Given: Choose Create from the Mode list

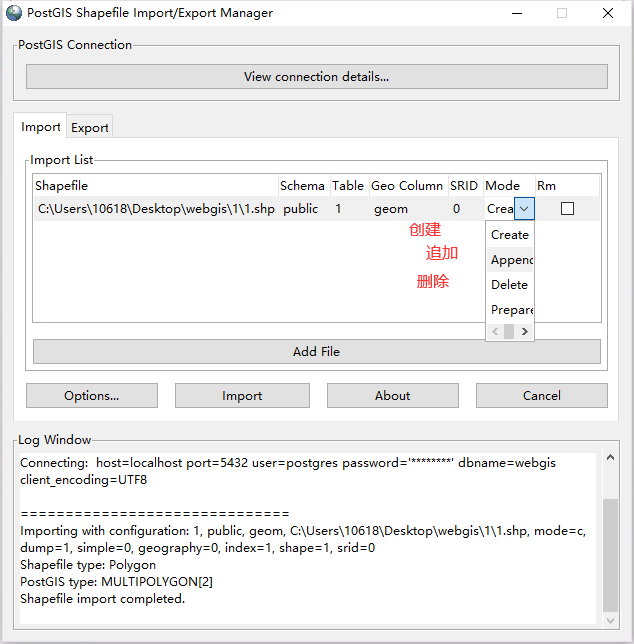Looking at the screenshot, I should (510, 235).
